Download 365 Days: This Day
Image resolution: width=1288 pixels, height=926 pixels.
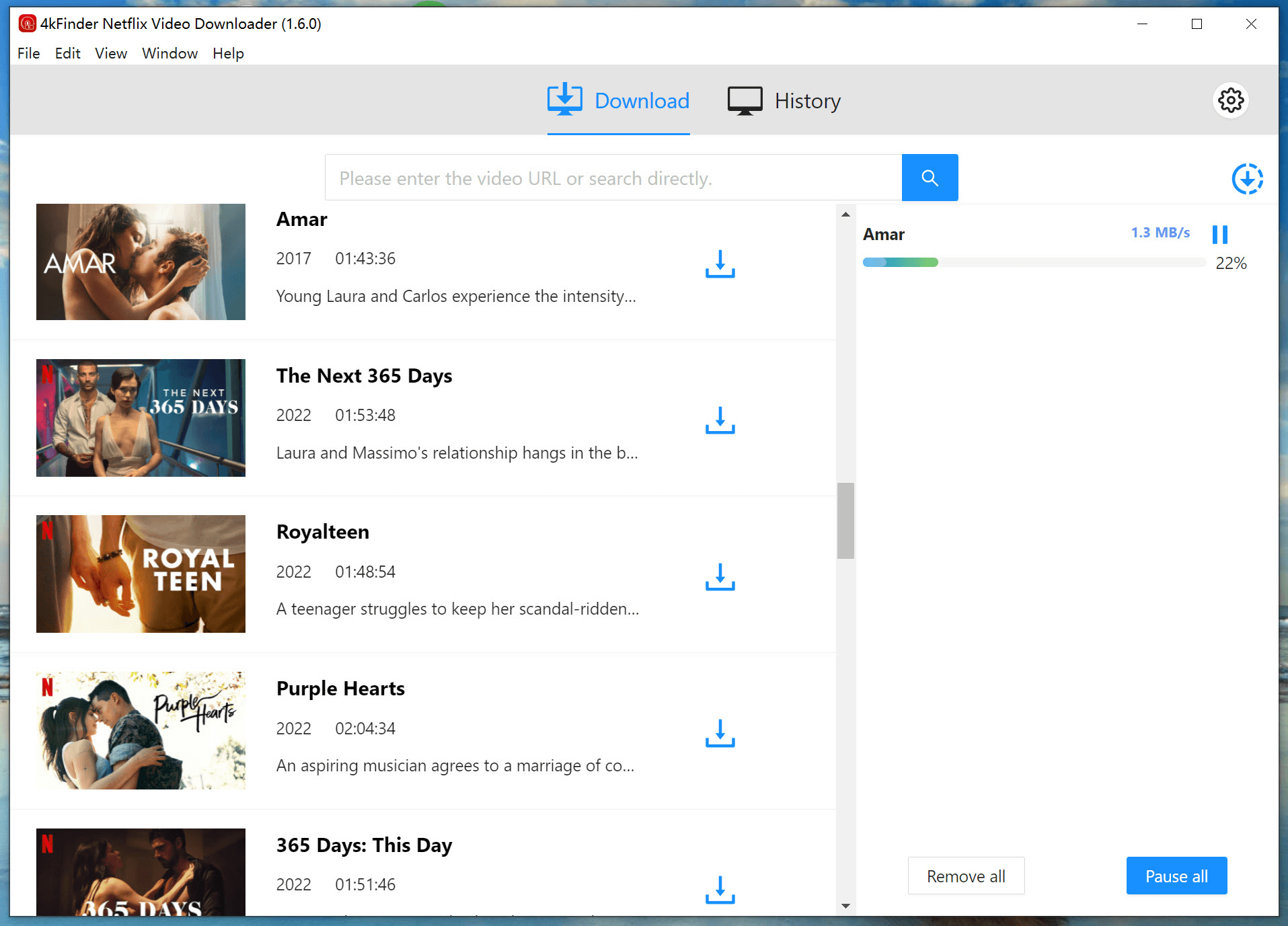coord(720,890)
